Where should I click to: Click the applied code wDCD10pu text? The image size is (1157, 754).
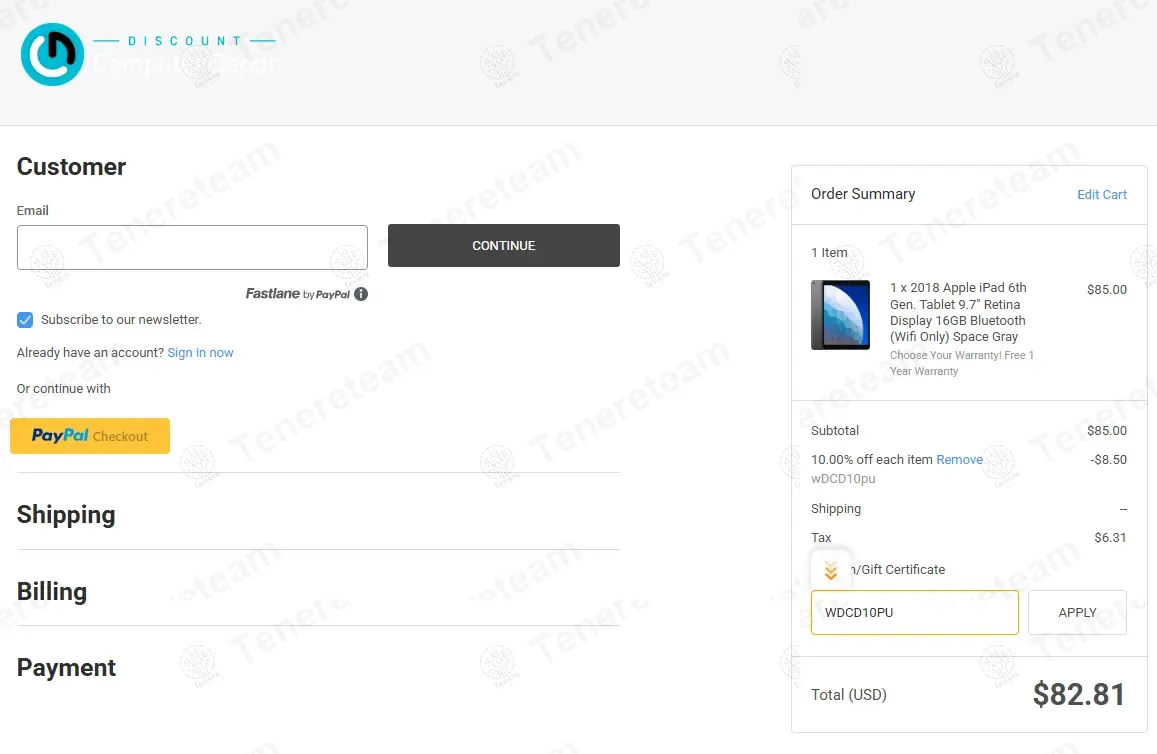click(843, 479)
